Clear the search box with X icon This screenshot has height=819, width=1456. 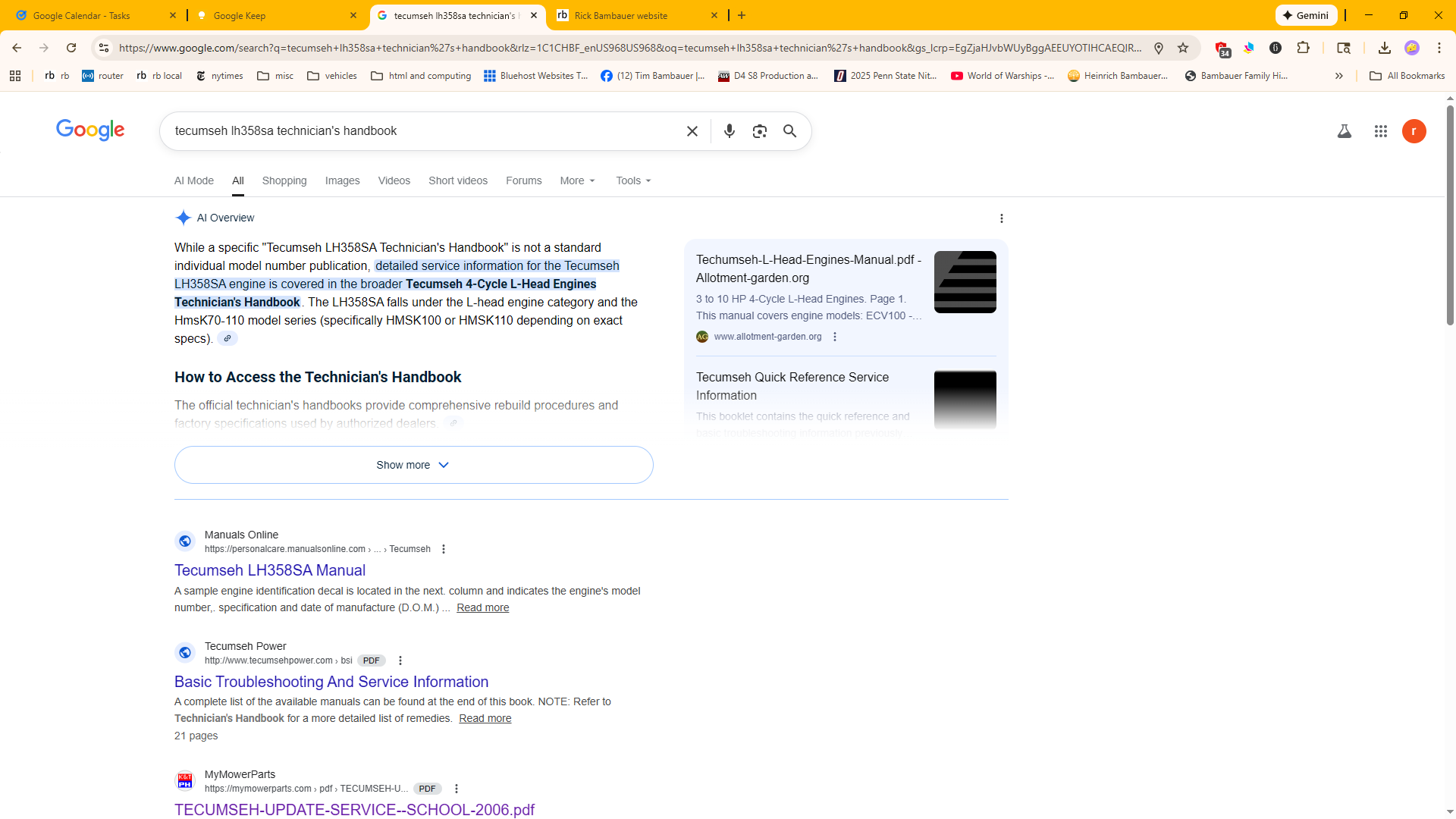coord(692,131)
